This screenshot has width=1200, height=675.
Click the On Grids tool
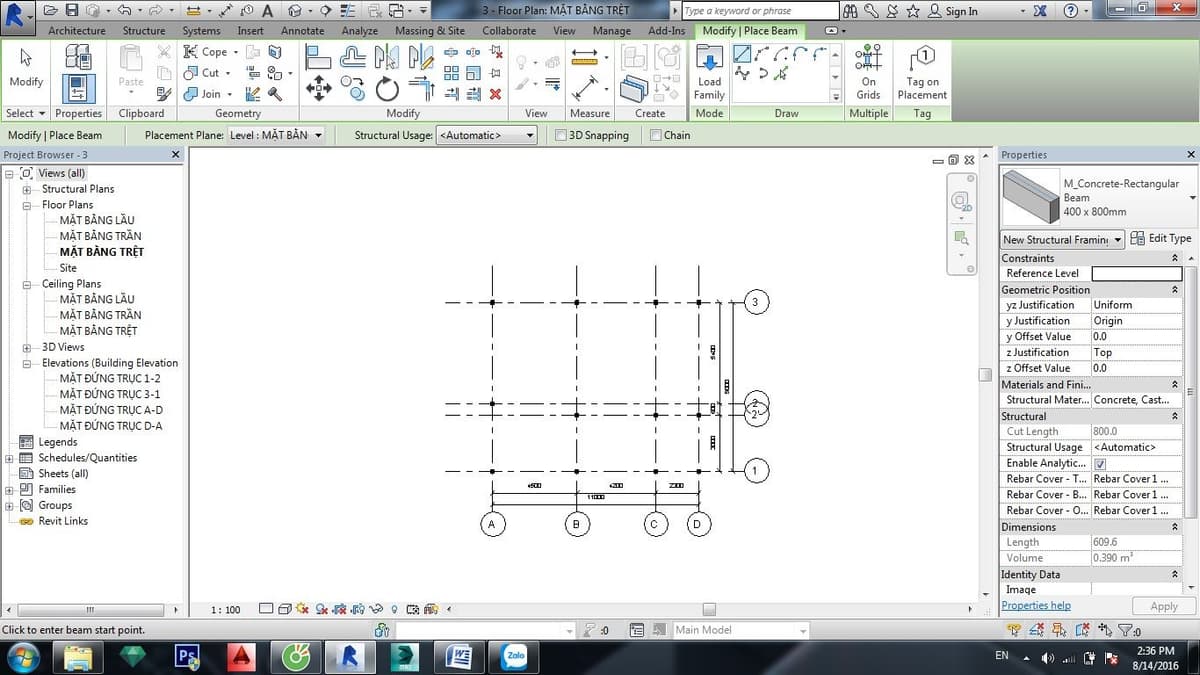[868, 72]
